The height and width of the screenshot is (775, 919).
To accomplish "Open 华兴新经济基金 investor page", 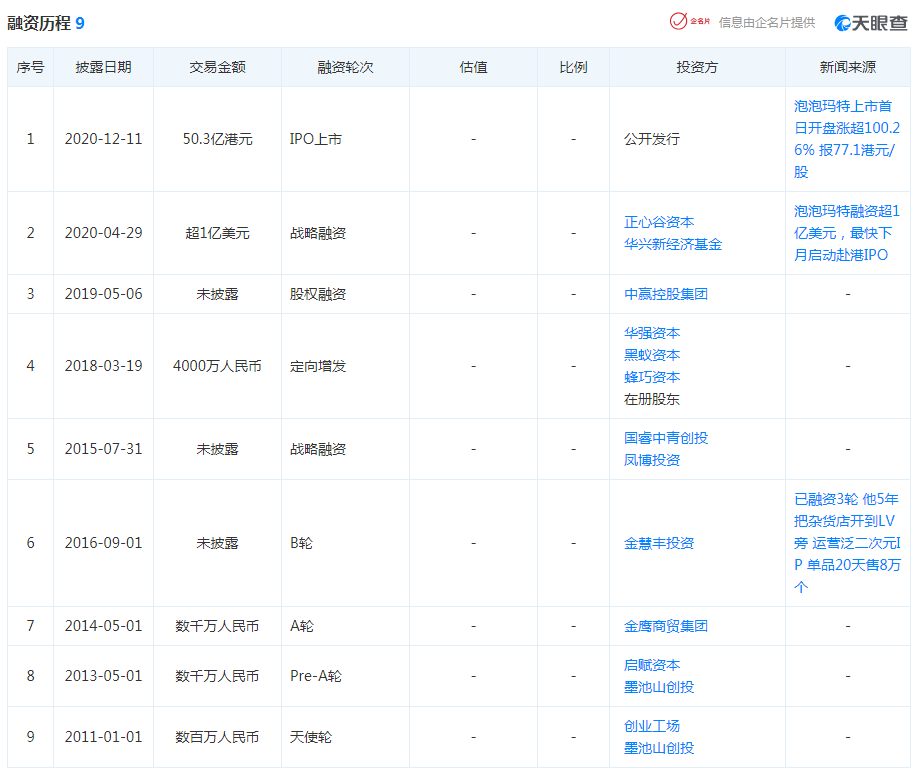I will tap(672, 244).
